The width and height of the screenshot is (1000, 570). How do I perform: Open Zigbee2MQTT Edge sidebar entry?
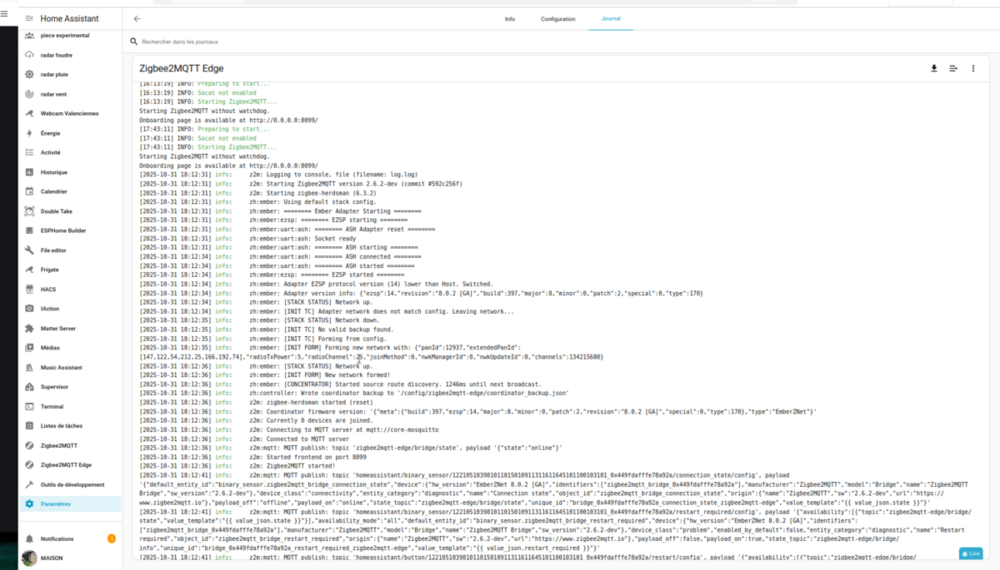tap(70, 465)
